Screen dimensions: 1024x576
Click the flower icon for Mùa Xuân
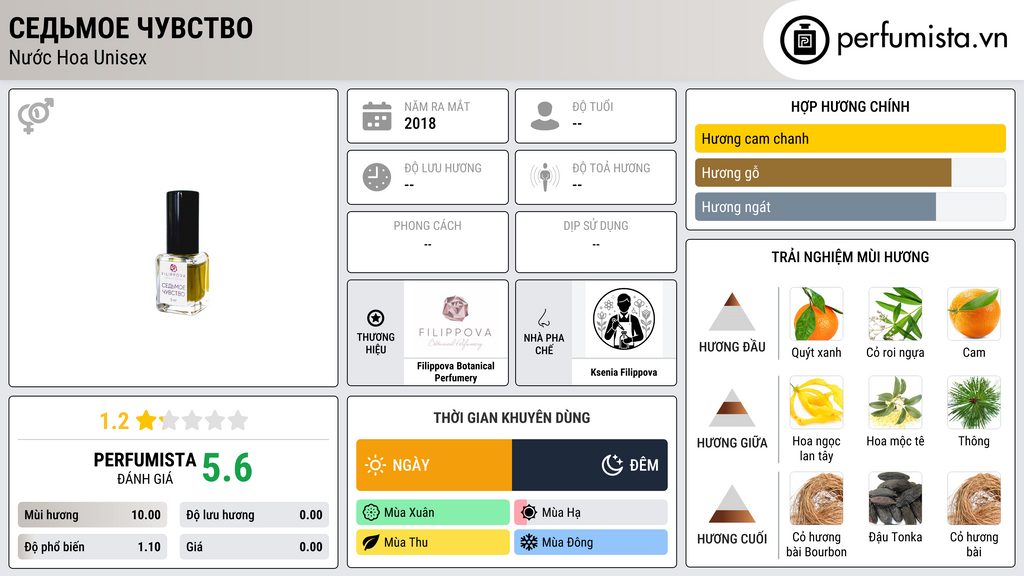[371, 513]
